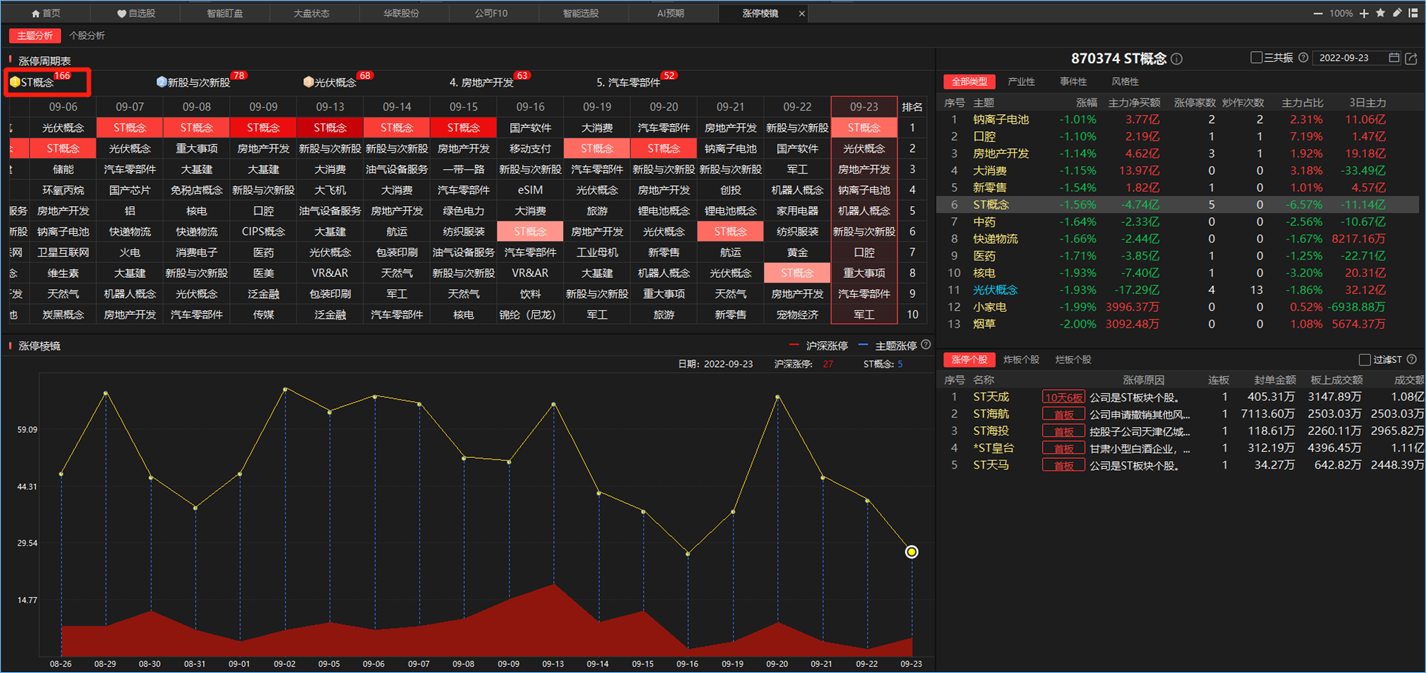Image resolution: width=1426 pixels, height=673 pixels.
Task: Select the 快递物流 theme row
Action: [1181, 238]
